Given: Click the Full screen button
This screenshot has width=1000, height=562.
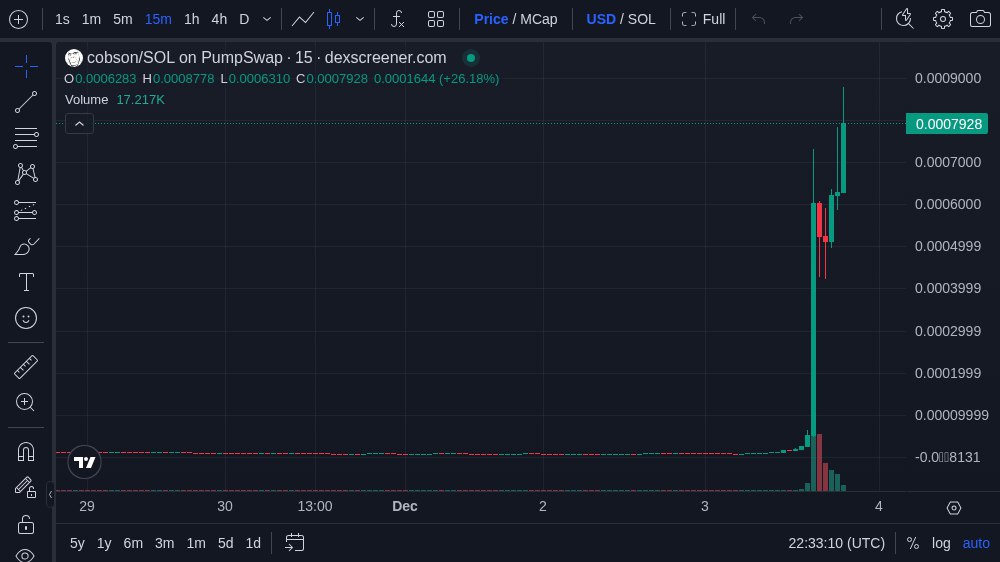Looking at the screenshot, I should 703,19.
